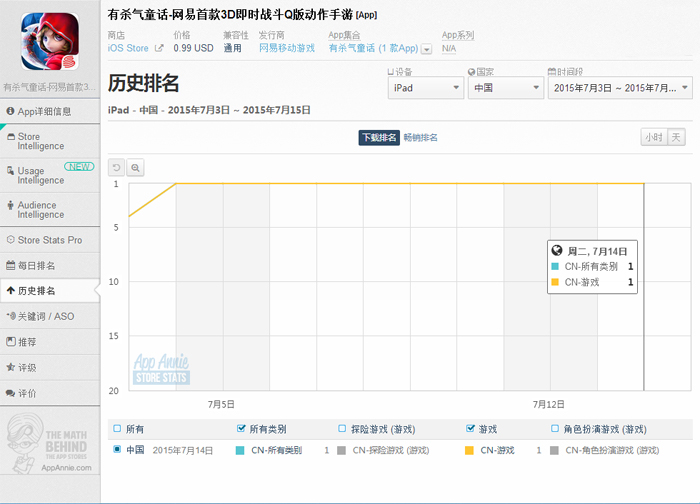Check the 探险游戏 (游戏) checkbox

pos(342,429)
